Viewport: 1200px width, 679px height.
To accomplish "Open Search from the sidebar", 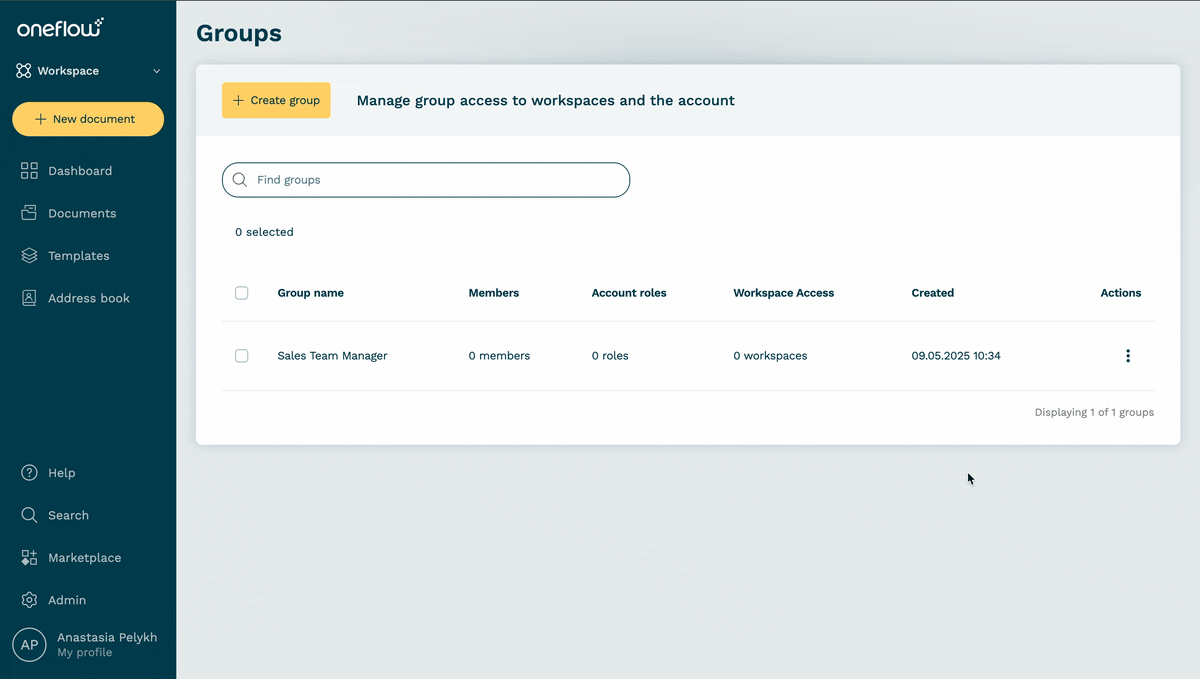I will click(67, 515).
